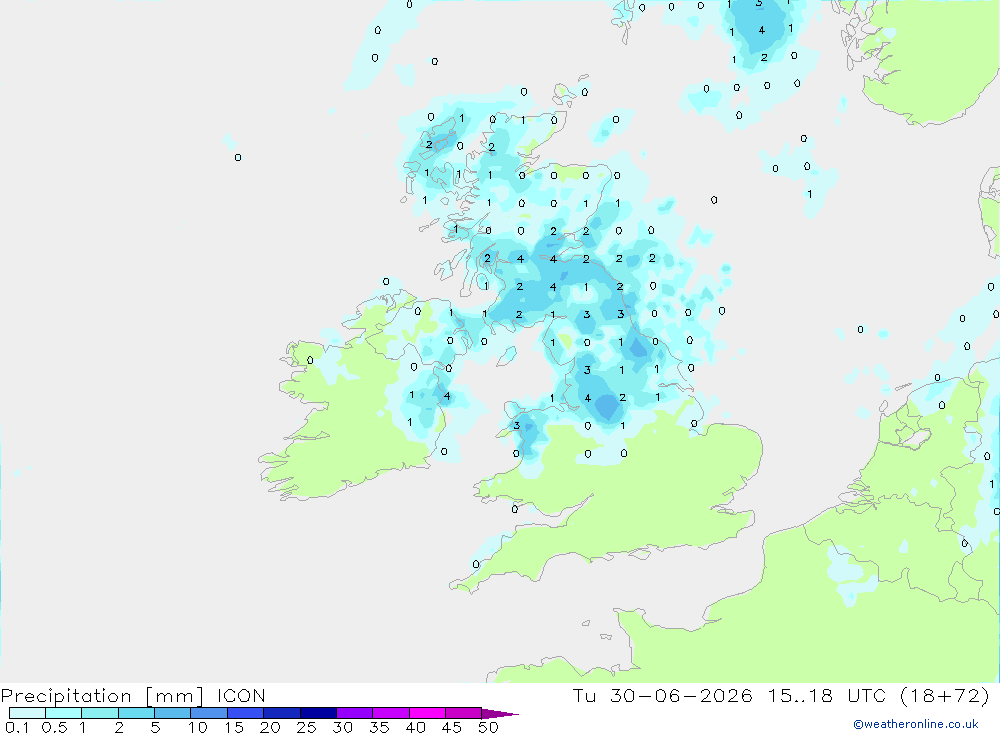The height and width of the screenshot is (733, 1000).
Task: Click the 20–25 mm dark blue legend swatch
Action: tap(282, 713)
